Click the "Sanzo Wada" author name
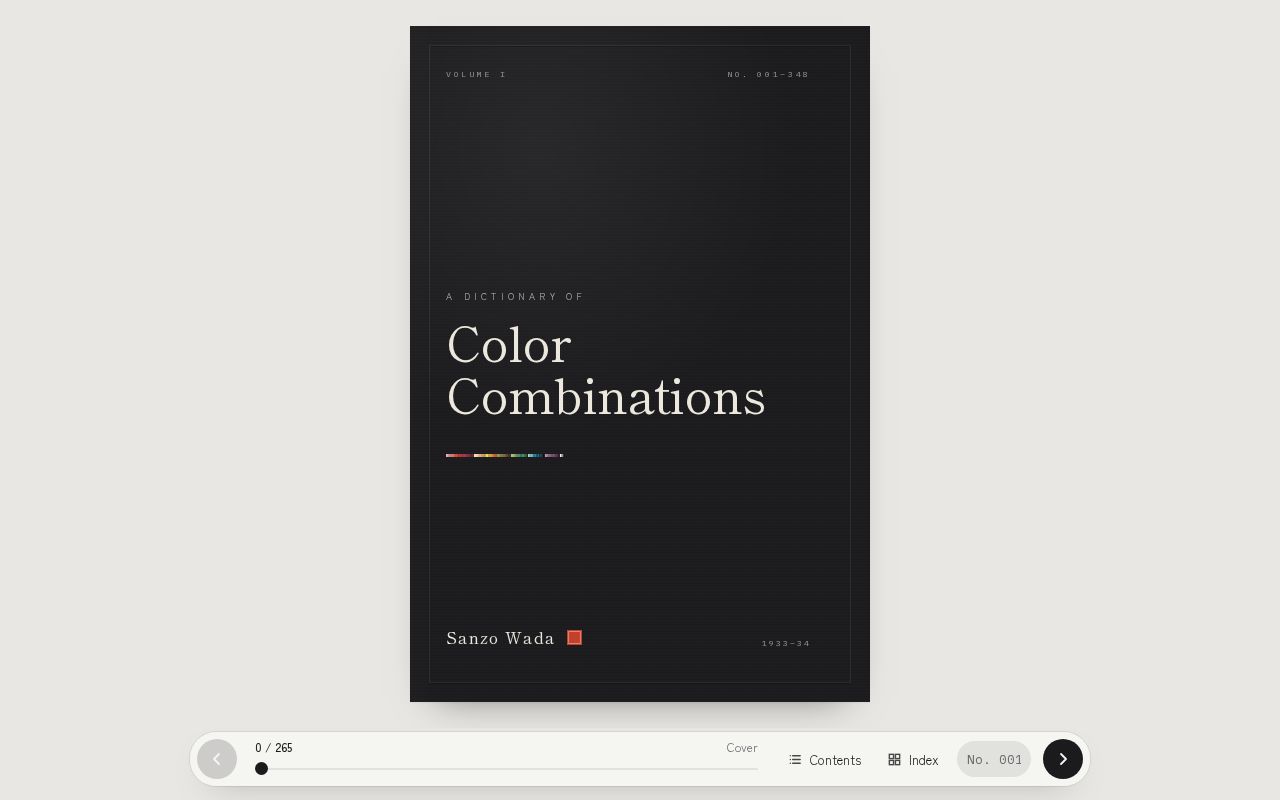1280x800 pixels. 500,638
